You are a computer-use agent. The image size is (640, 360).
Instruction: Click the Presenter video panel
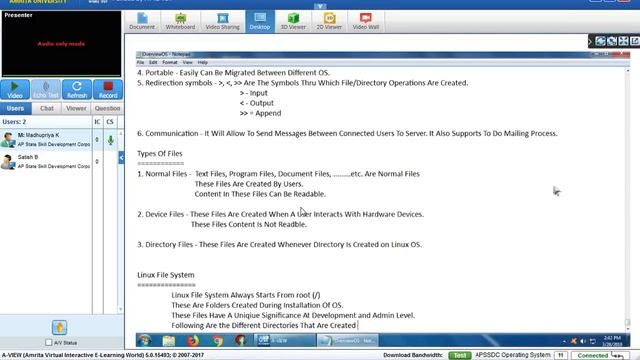pyautogui.click(x=61, y=44)
